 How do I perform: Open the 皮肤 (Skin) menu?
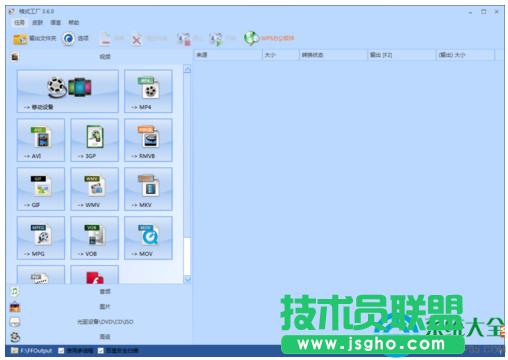pos(37,22)
